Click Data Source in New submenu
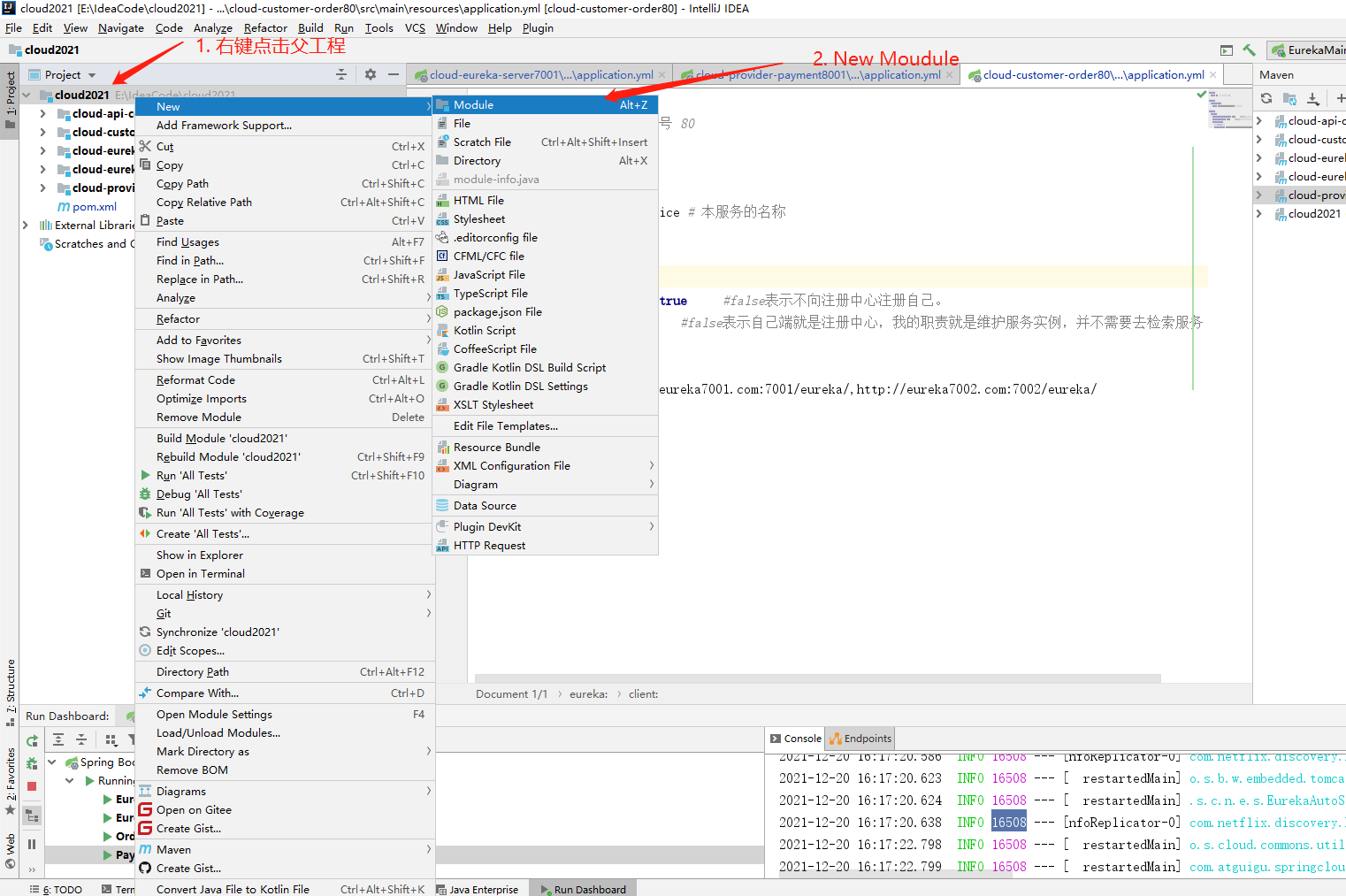Screen dimensions: 1346x896 tap(545, 505)
